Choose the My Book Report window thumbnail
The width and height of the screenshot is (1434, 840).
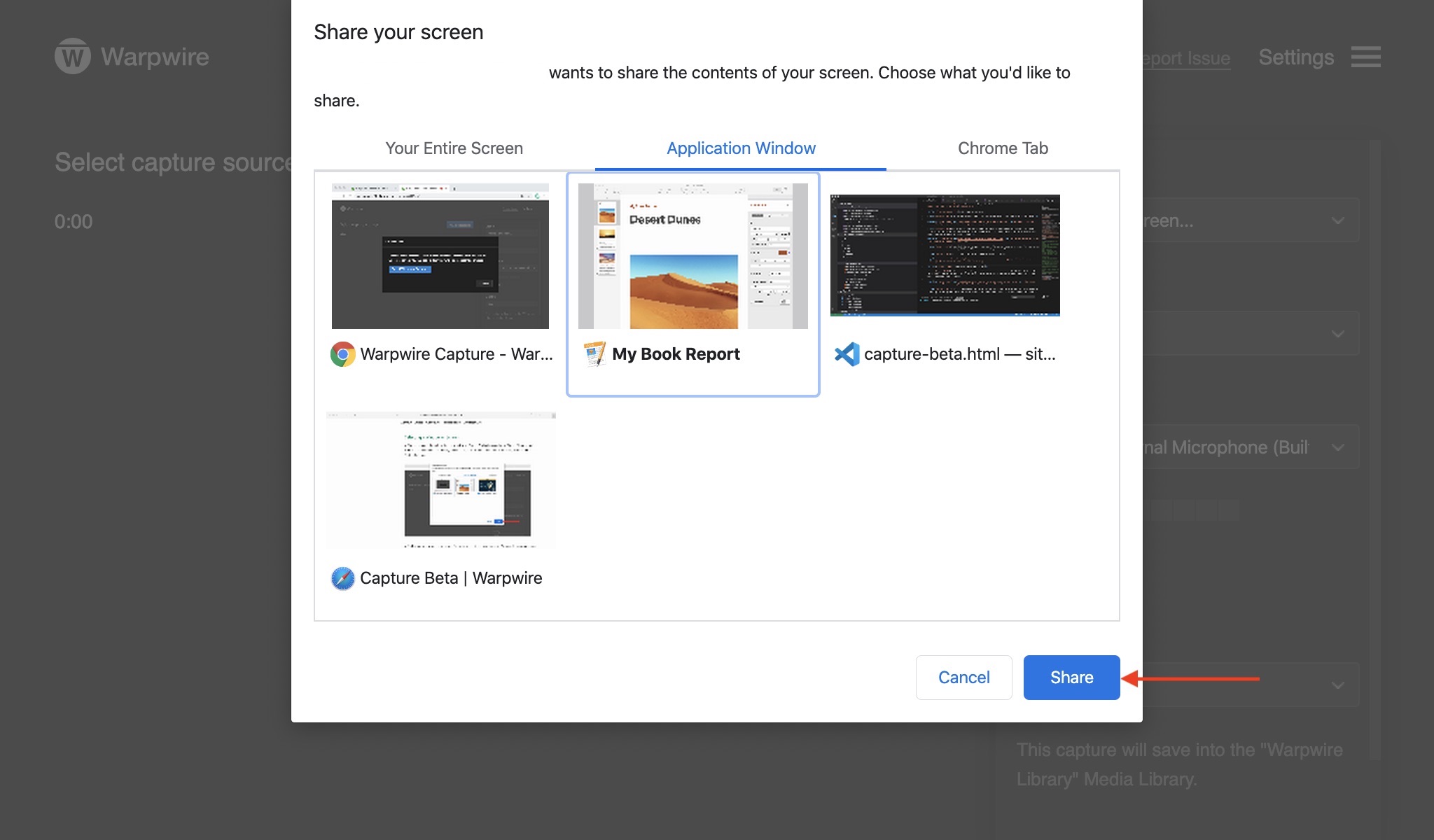click(693, 256)
